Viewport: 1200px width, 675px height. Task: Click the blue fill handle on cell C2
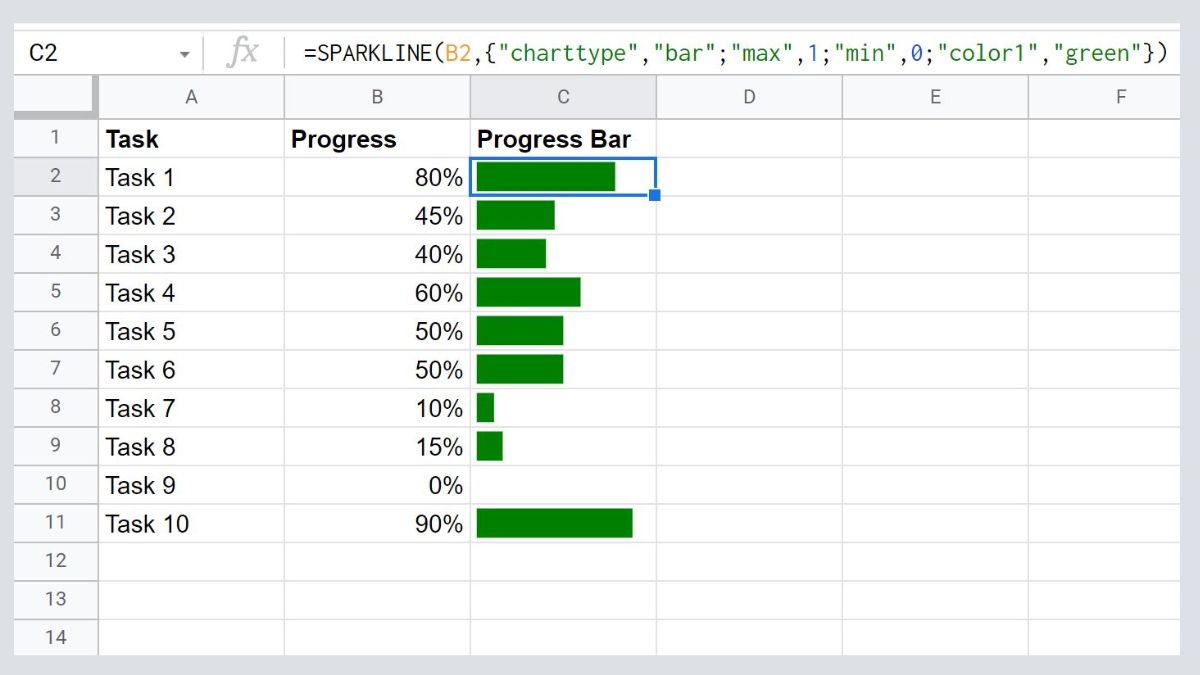[x=655, y=196]
